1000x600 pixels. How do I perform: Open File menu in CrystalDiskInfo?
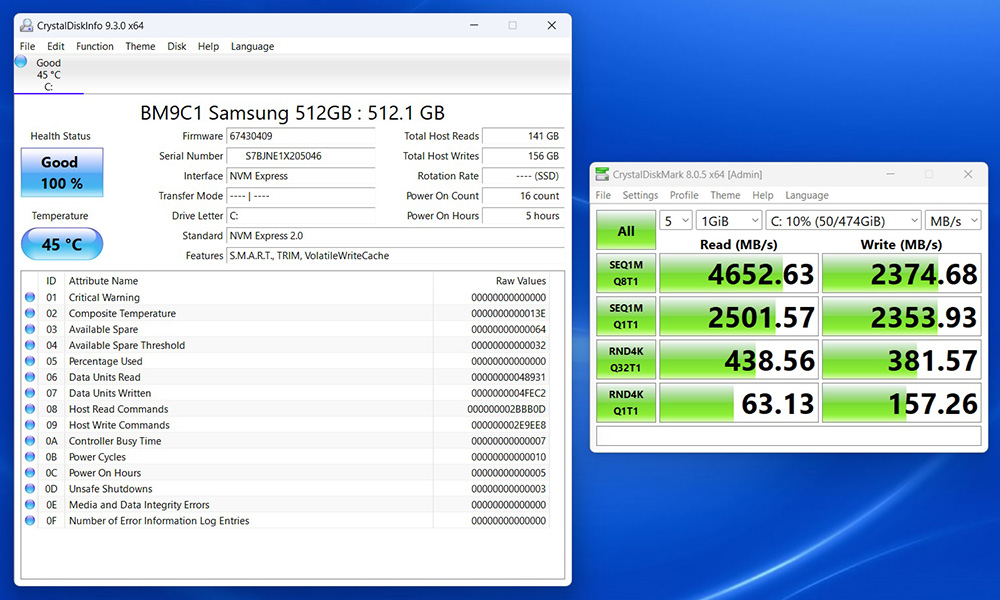tap(27, 46)
